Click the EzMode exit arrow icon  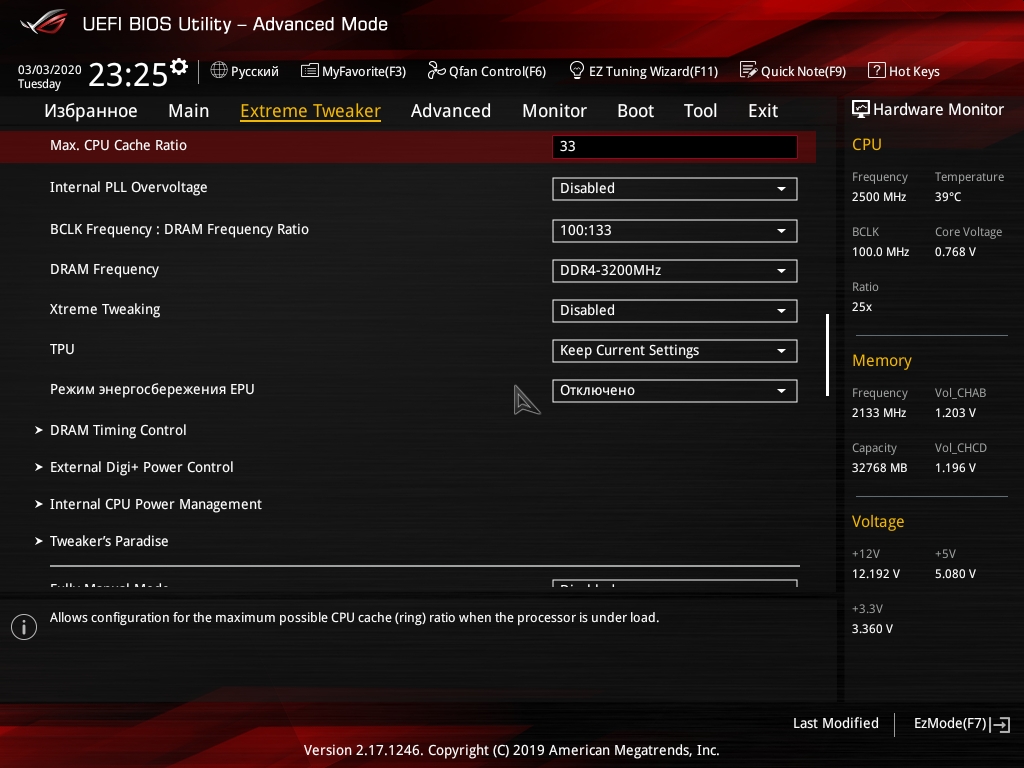pos(1000,724)
